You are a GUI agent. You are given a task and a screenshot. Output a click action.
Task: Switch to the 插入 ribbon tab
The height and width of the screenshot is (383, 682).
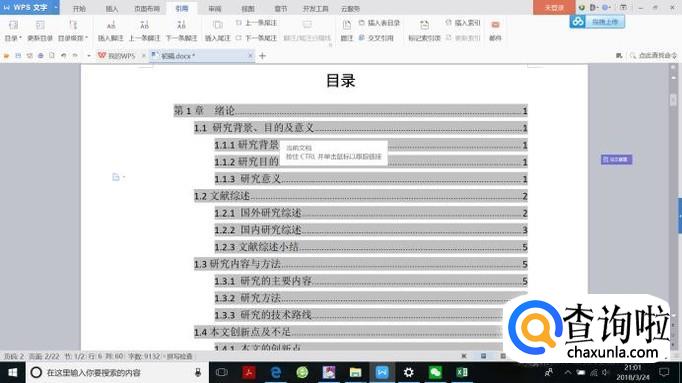112,9
